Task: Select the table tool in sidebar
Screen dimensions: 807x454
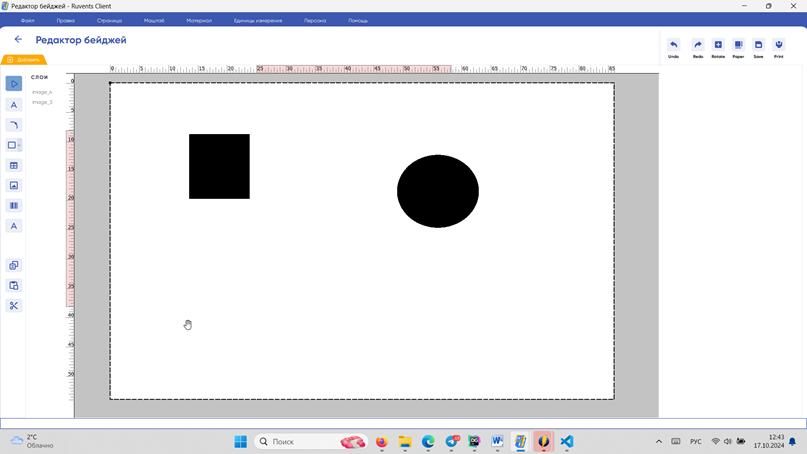Action: pos(14,166)
